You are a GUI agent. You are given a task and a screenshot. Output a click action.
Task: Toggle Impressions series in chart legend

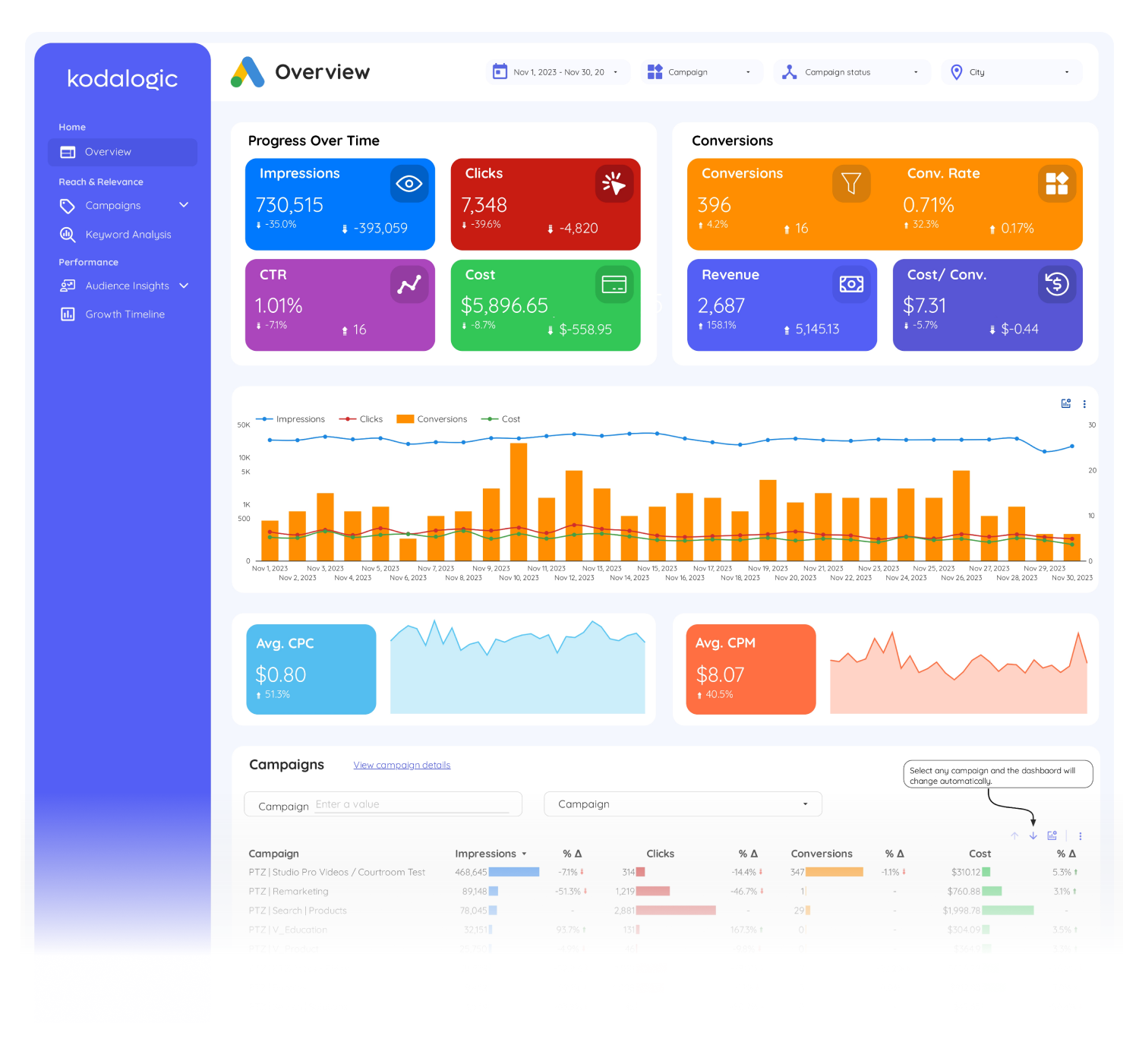[291, 419]
